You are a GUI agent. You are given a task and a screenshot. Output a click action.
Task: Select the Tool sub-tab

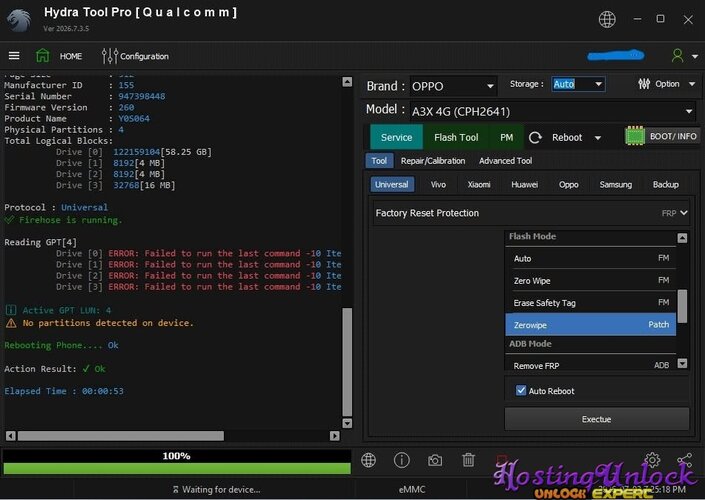[379, 161]
